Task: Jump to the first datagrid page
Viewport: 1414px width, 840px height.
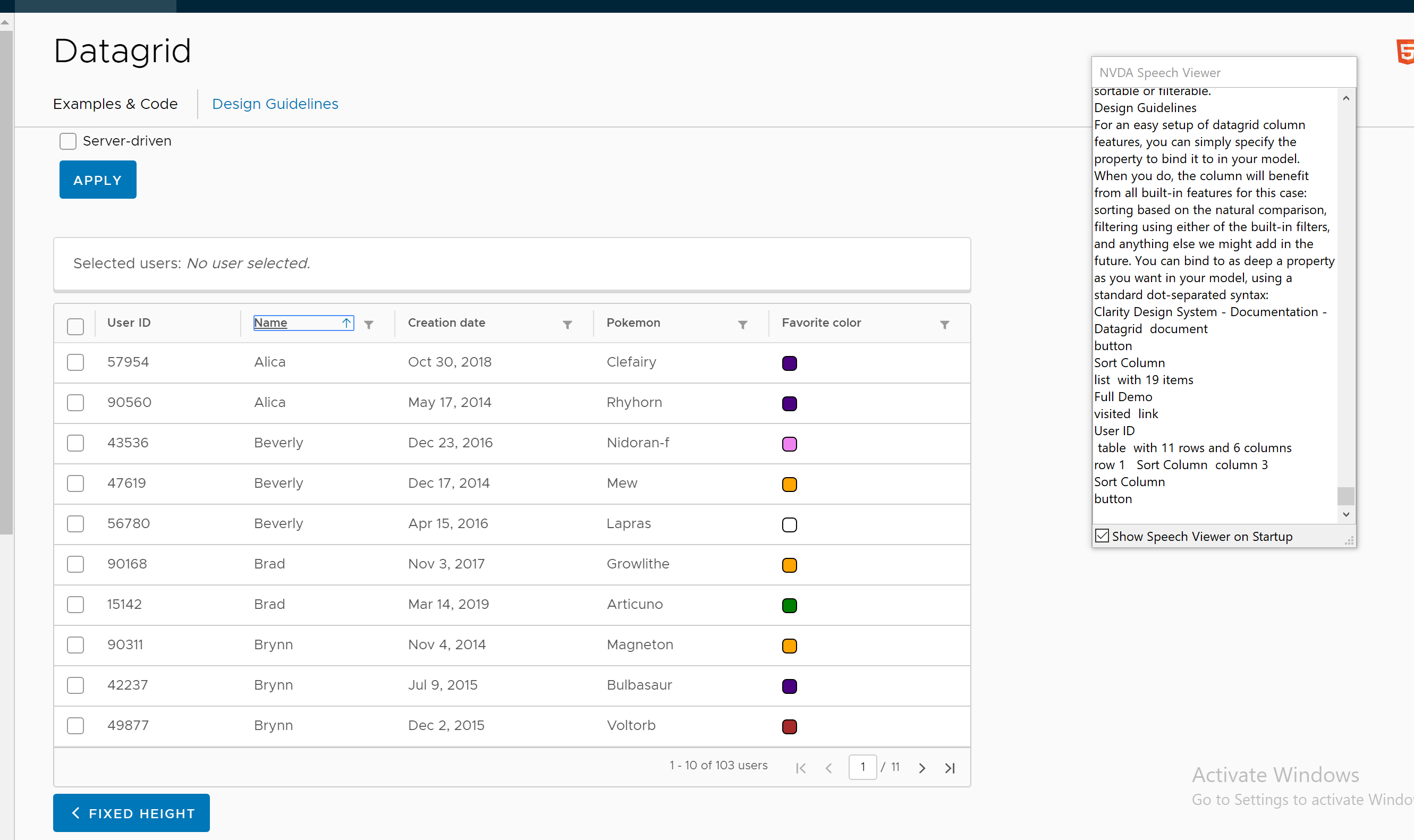Action: pyautogui.click(x=800, y=767)
